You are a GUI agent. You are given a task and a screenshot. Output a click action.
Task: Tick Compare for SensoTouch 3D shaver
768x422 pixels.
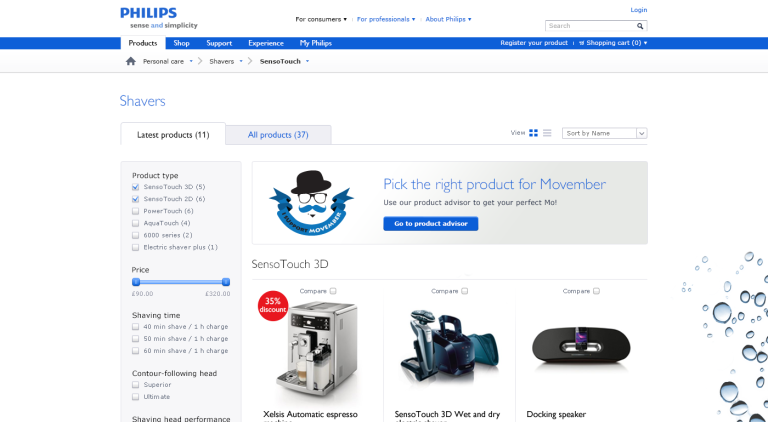coord(464,291)
